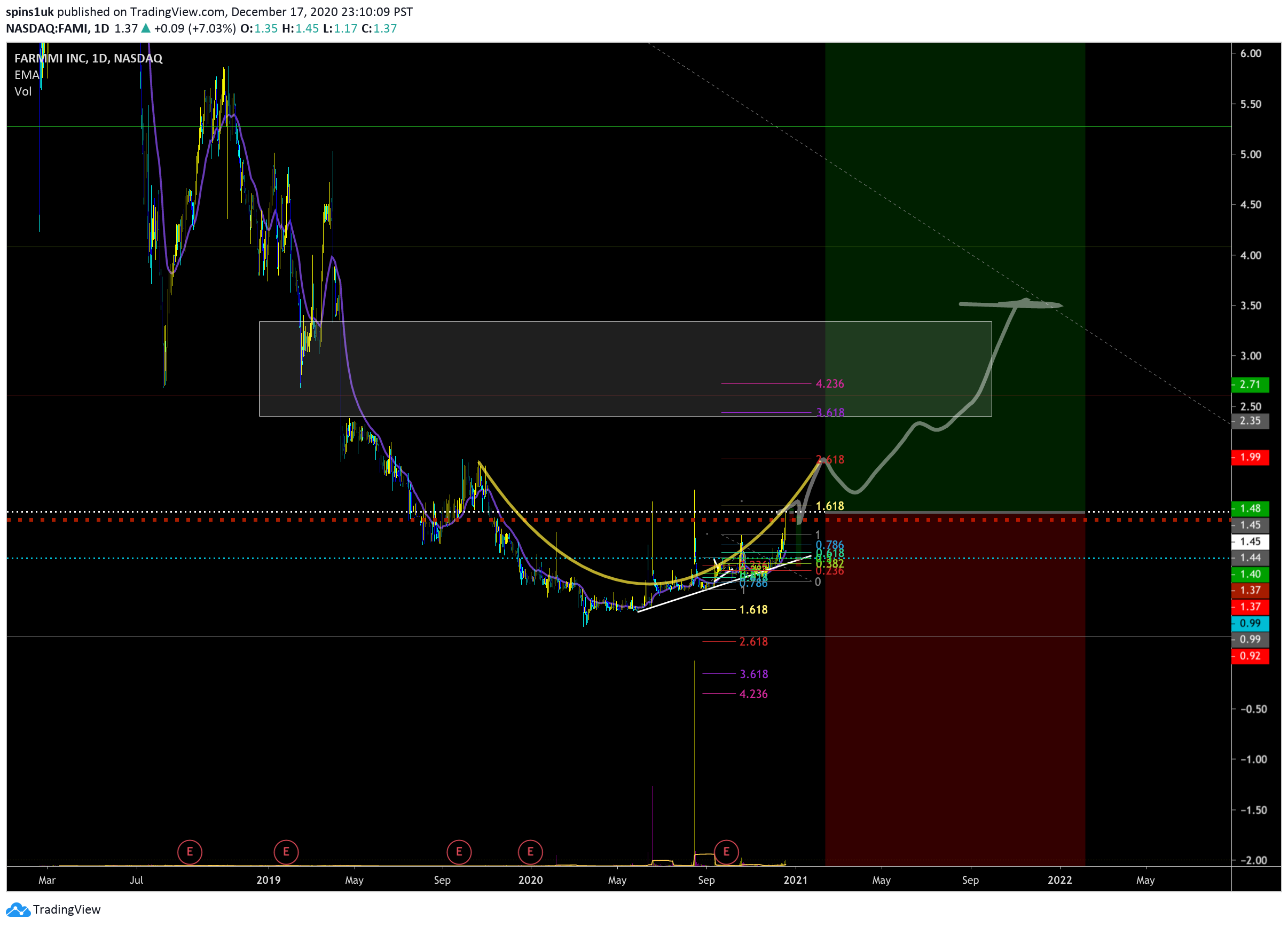Click the +0.09 (+7.03%) change value
The image size is (1288, 927).
tap(195, 28)
